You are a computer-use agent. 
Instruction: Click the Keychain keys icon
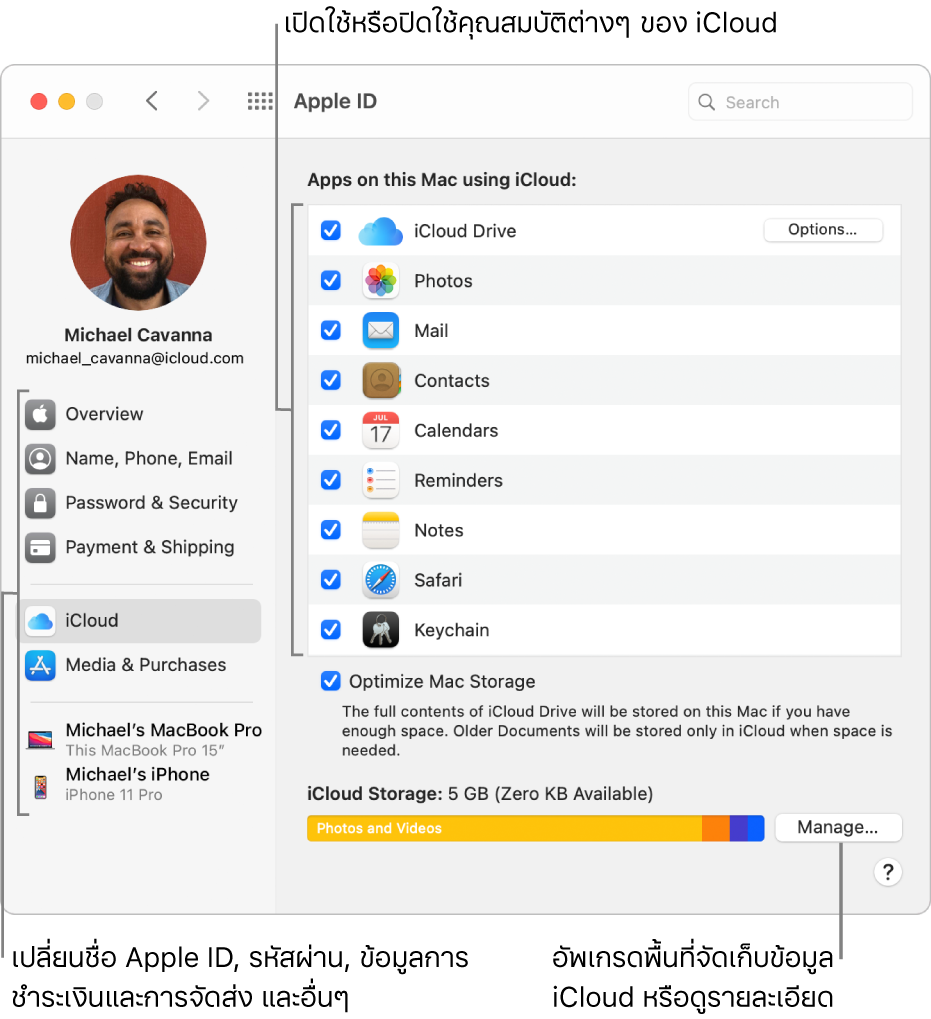[x=381, y=630]
